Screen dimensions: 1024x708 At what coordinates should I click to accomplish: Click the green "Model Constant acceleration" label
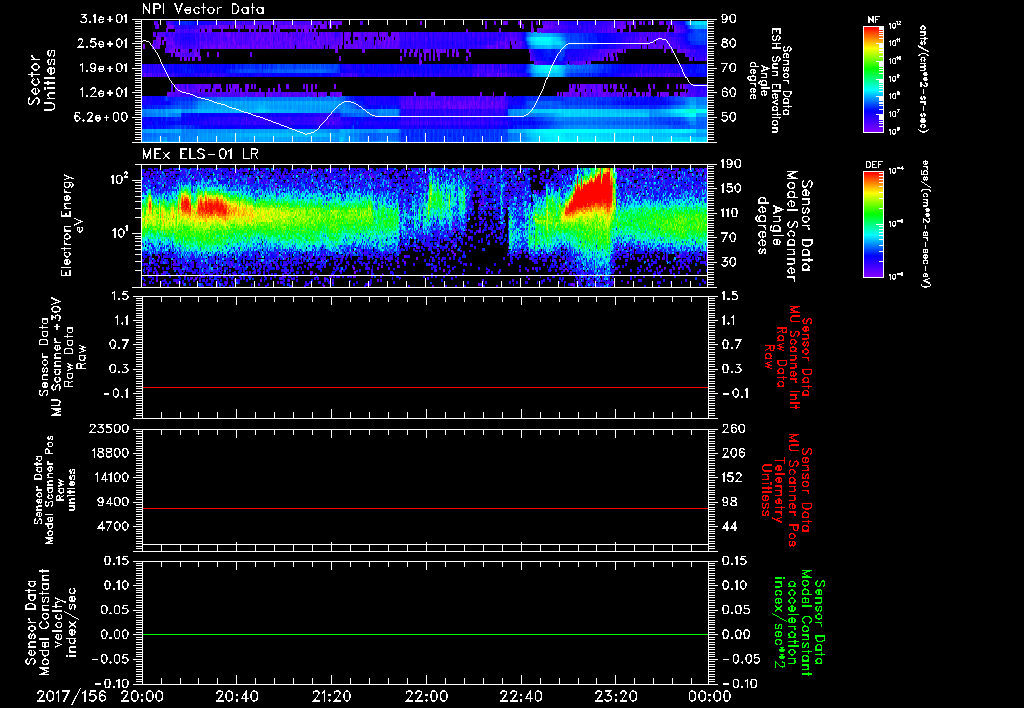click(x=799, y=623)
